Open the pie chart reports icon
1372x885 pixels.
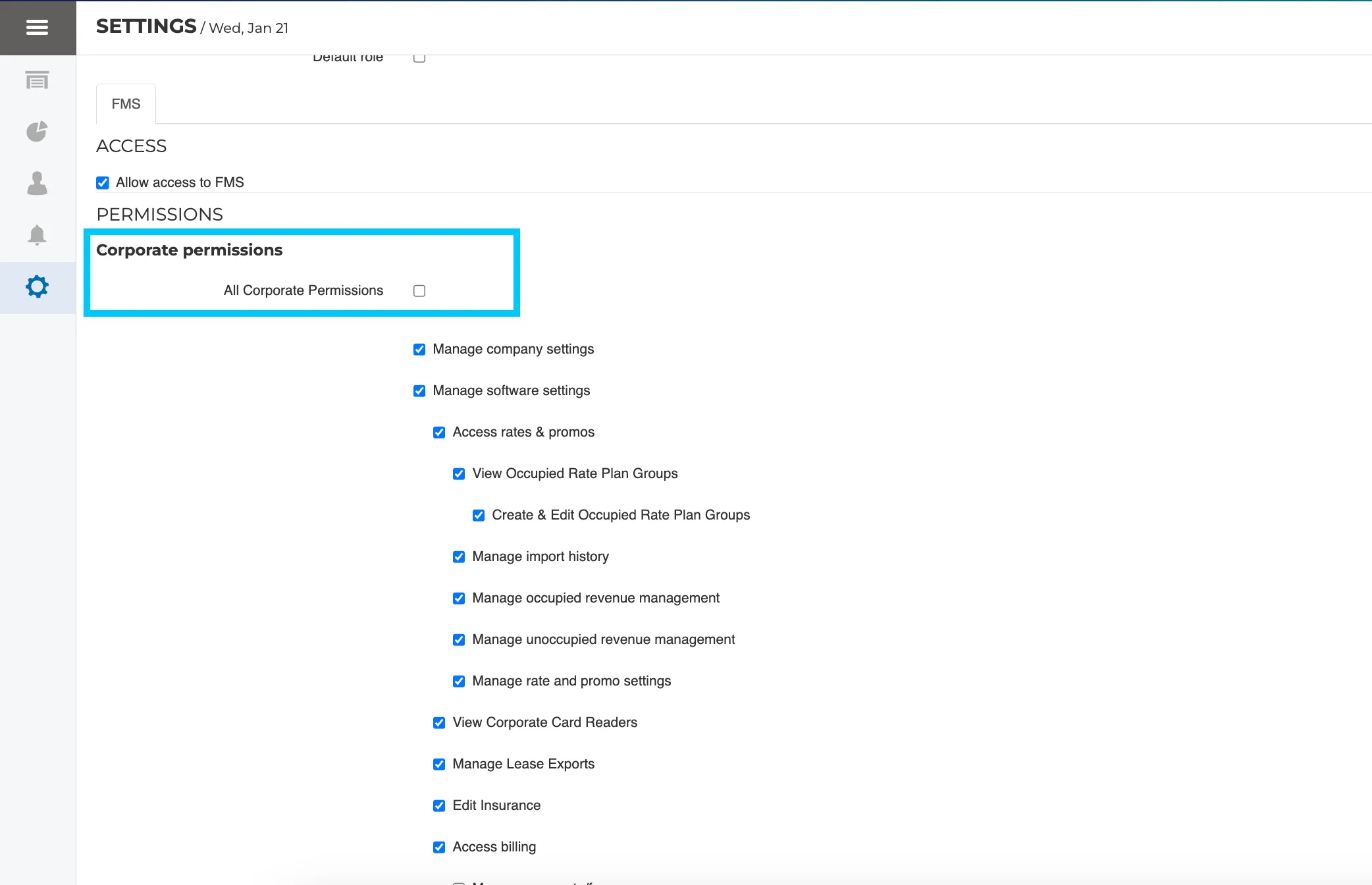(38, 131)
